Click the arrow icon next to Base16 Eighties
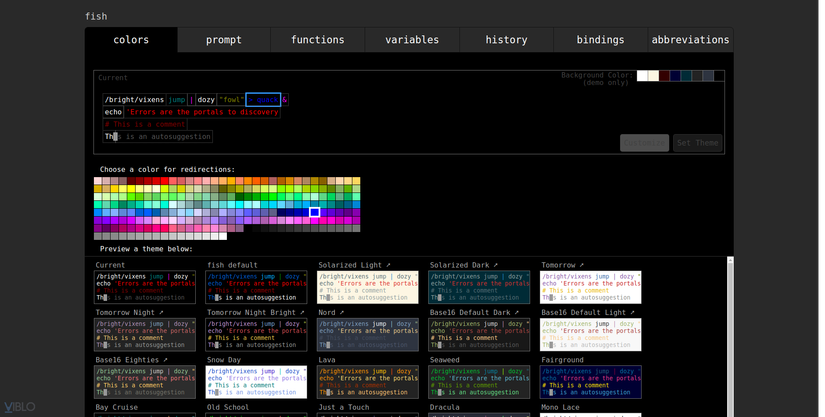The image size is (825, 417). [x=165, y=360]
